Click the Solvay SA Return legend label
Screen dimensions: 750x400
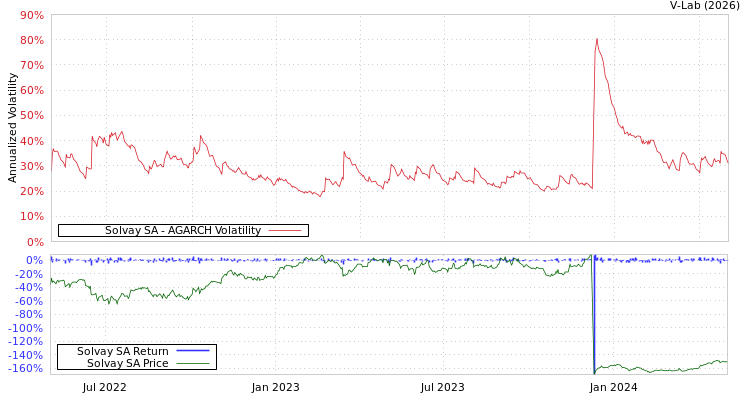pos(122,351)
